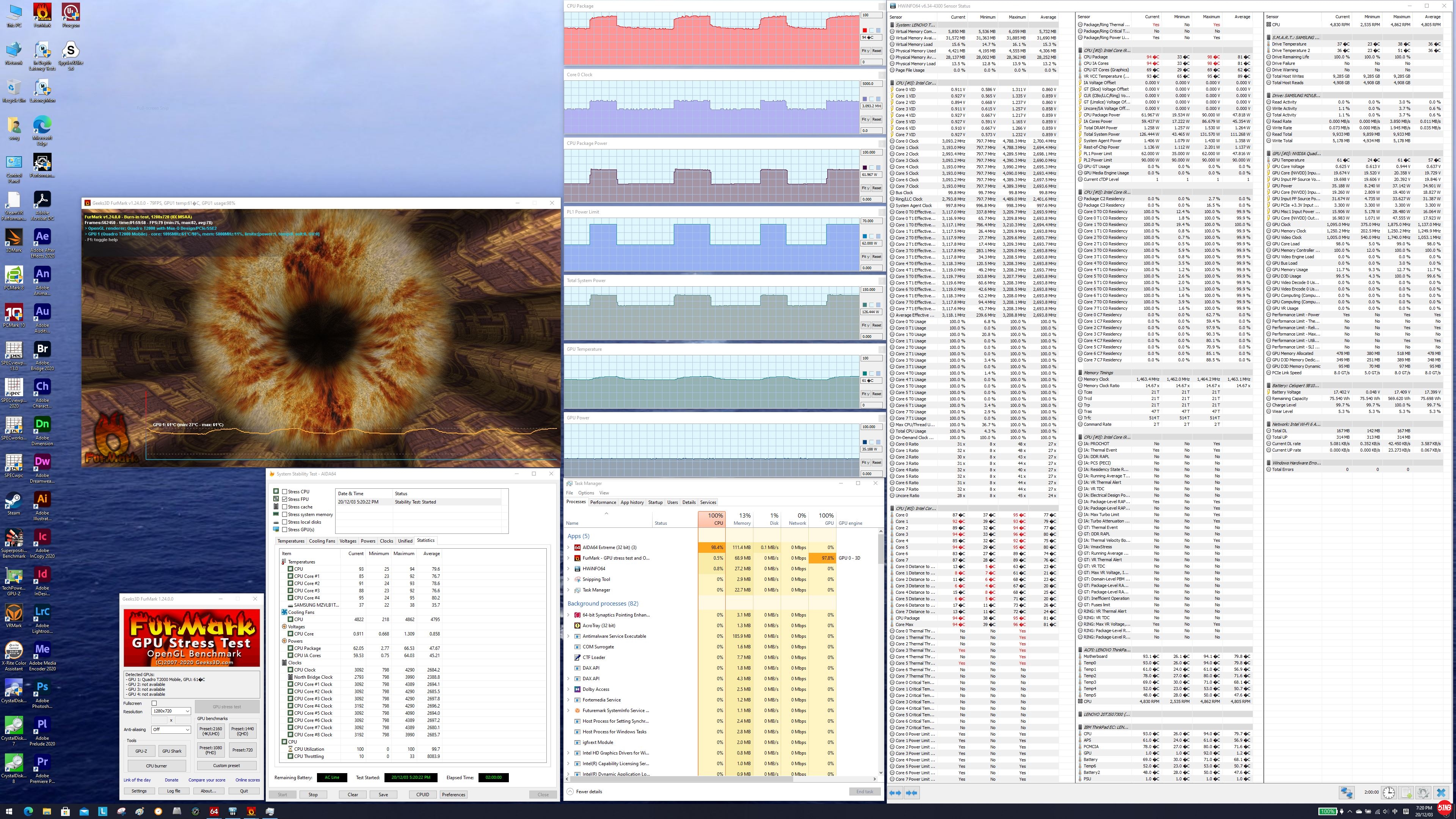Click HWiNFO remote network monitors icon
The height and width of the screenshot is (819, 1456).
pyautogui.click(x=1347, y=792)
